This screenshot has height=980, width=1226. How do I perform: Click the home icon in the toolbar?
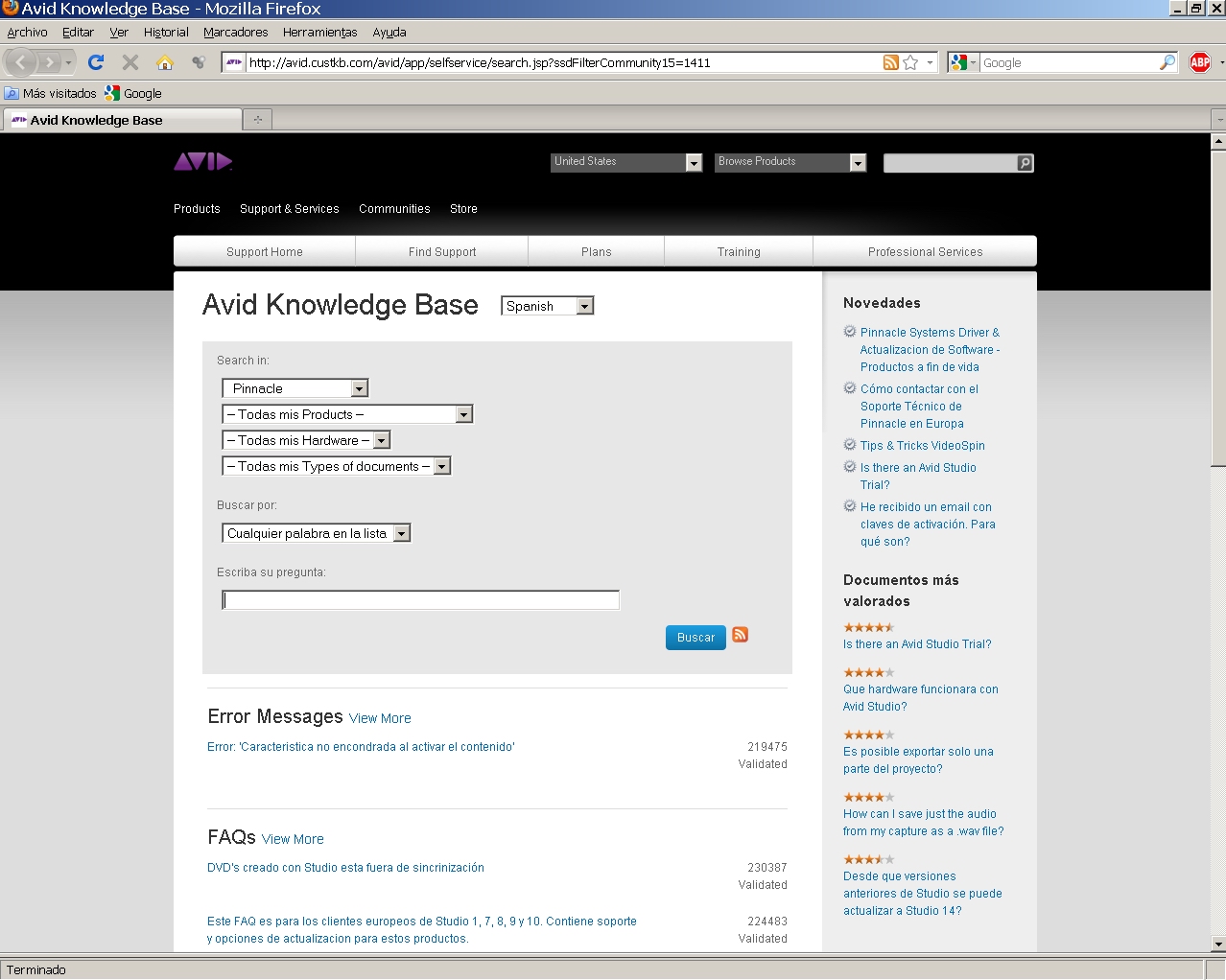165,62
